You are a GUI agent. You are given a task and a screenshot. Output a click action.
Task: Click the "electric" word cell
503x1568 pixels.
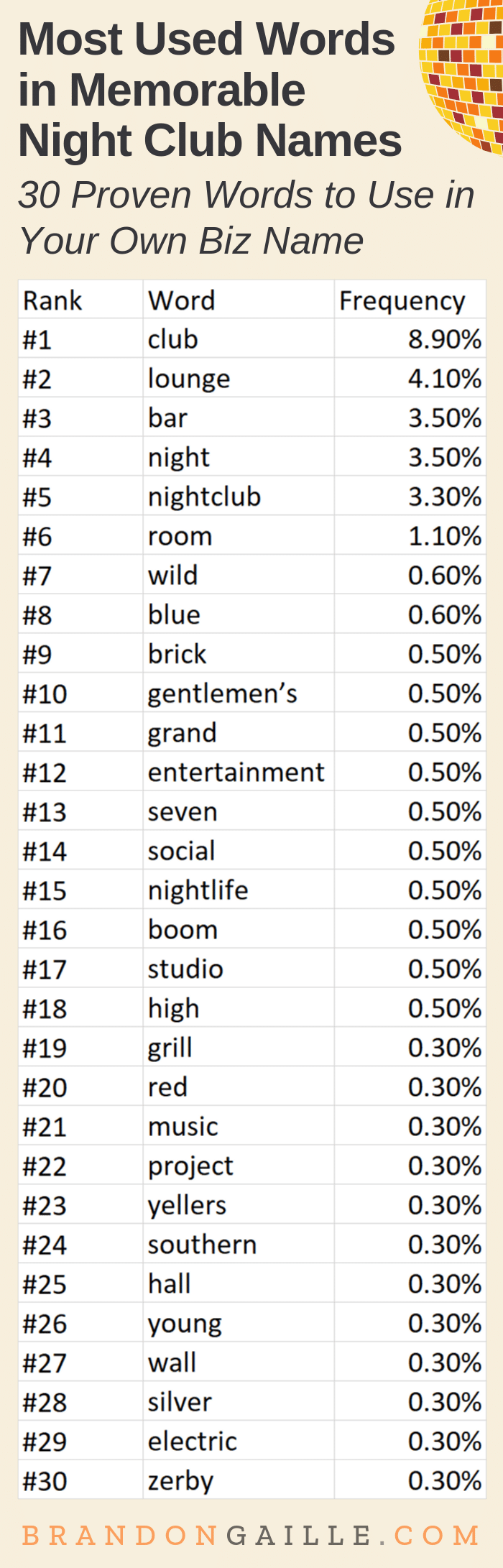tap(192, 1442)
